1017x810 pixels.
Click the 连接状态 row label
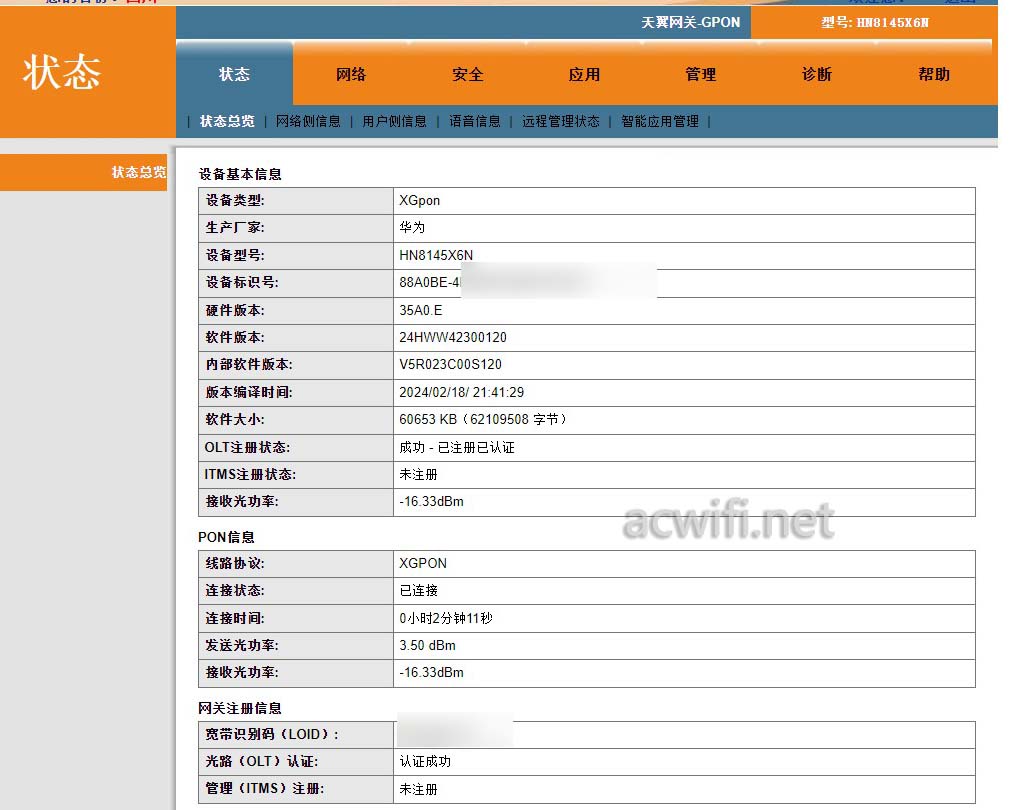[x=235, y=590]
